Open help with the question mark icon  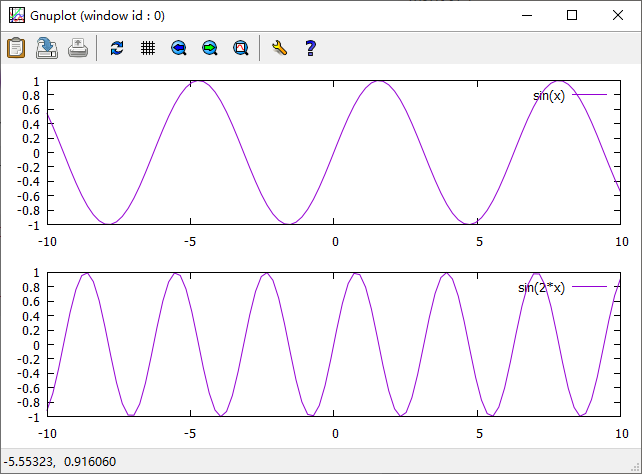310,48
